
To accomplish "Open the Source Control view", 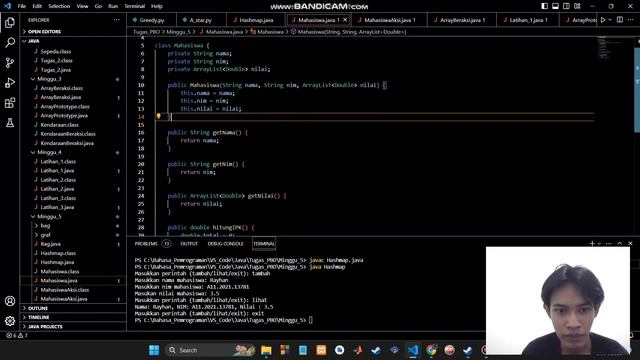I will click(x=10, y=62).
